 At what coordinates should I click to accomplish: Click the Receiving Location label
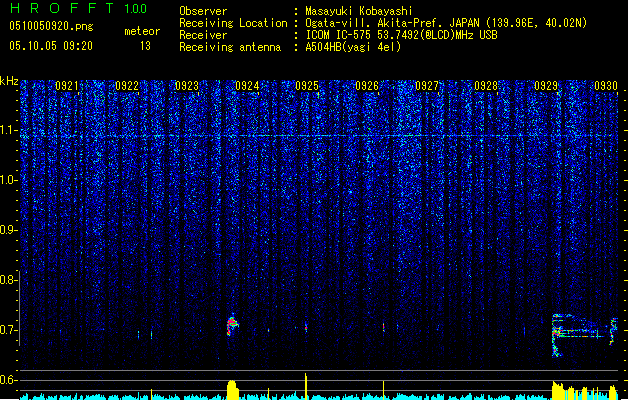point(233,23)
